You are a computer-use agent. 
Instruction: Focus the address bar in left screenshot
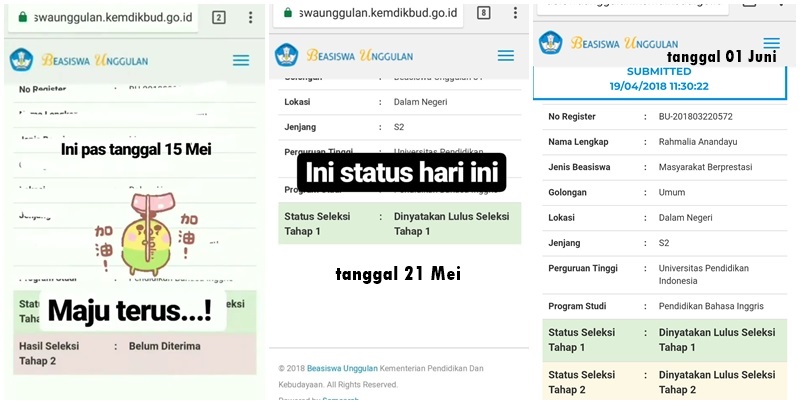[103, 17]
